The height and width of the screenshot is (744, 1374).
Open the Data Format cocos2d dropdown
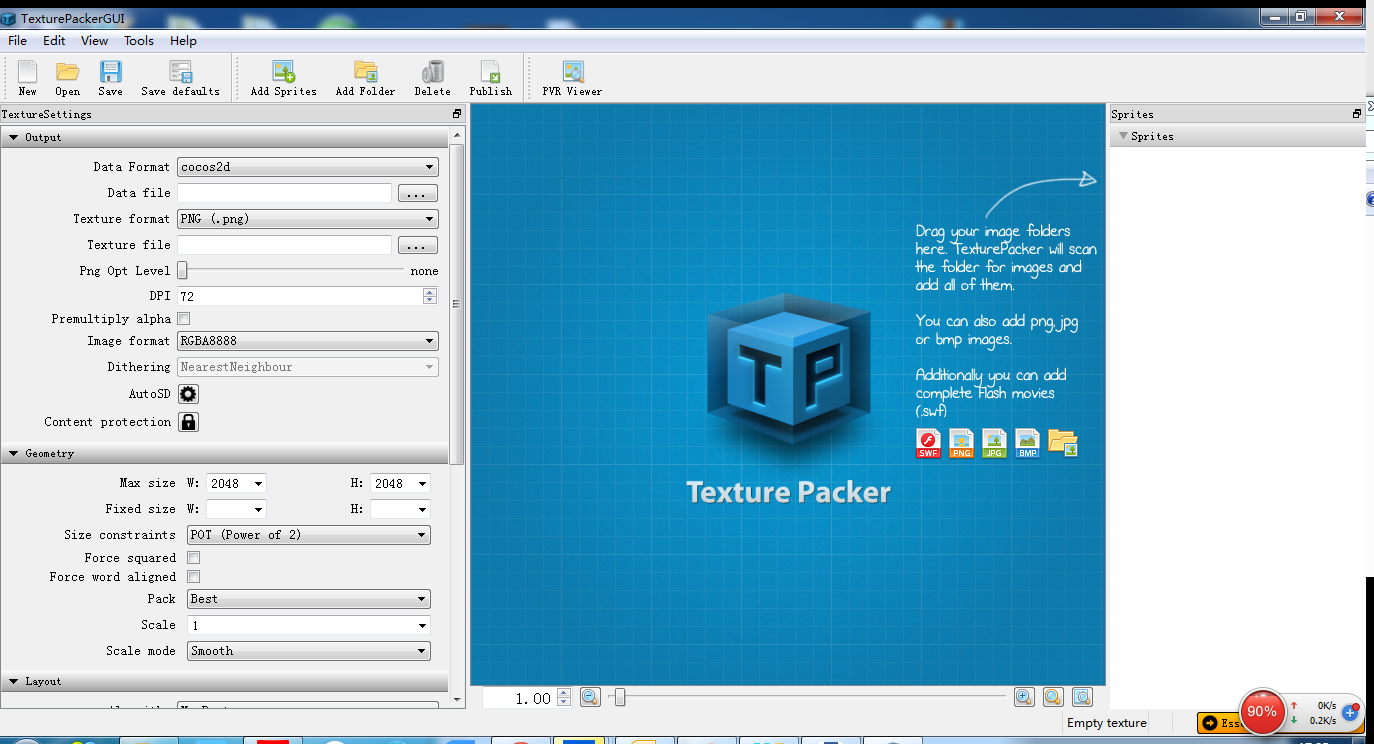point(308,167)
